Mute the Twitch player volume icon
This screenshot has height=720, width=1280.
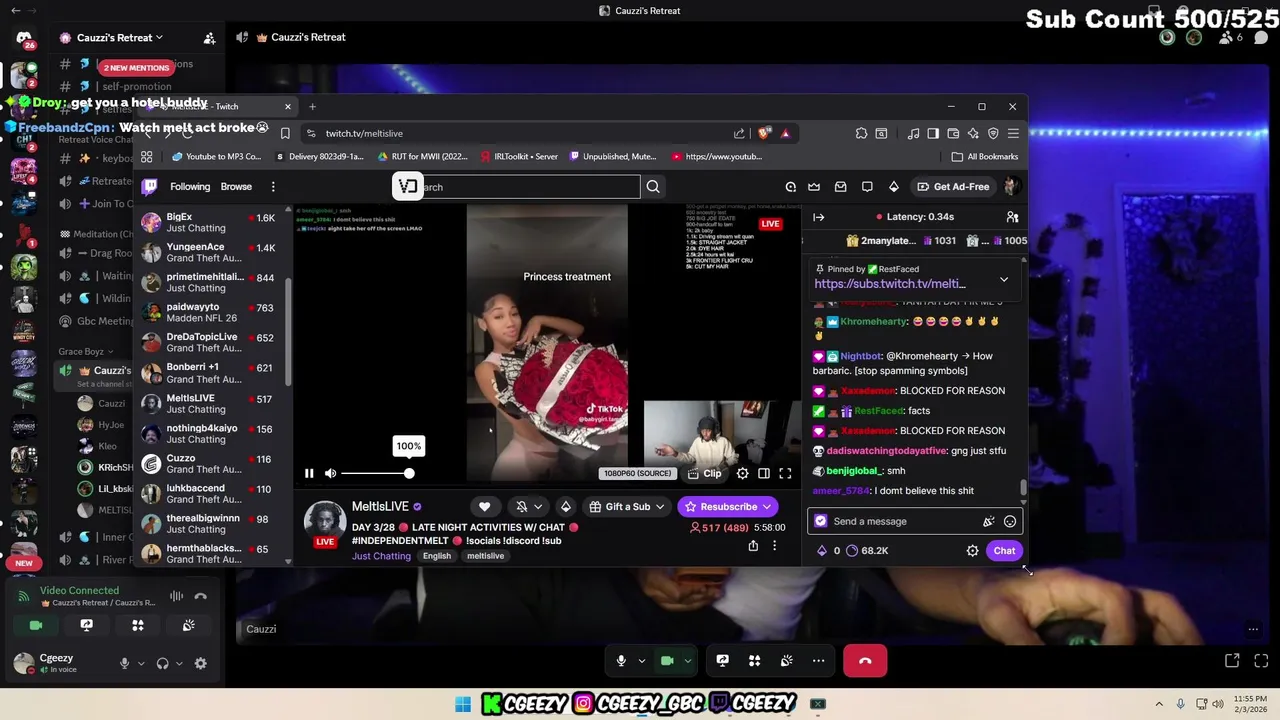pyautogui.click(x=331, y=473)
